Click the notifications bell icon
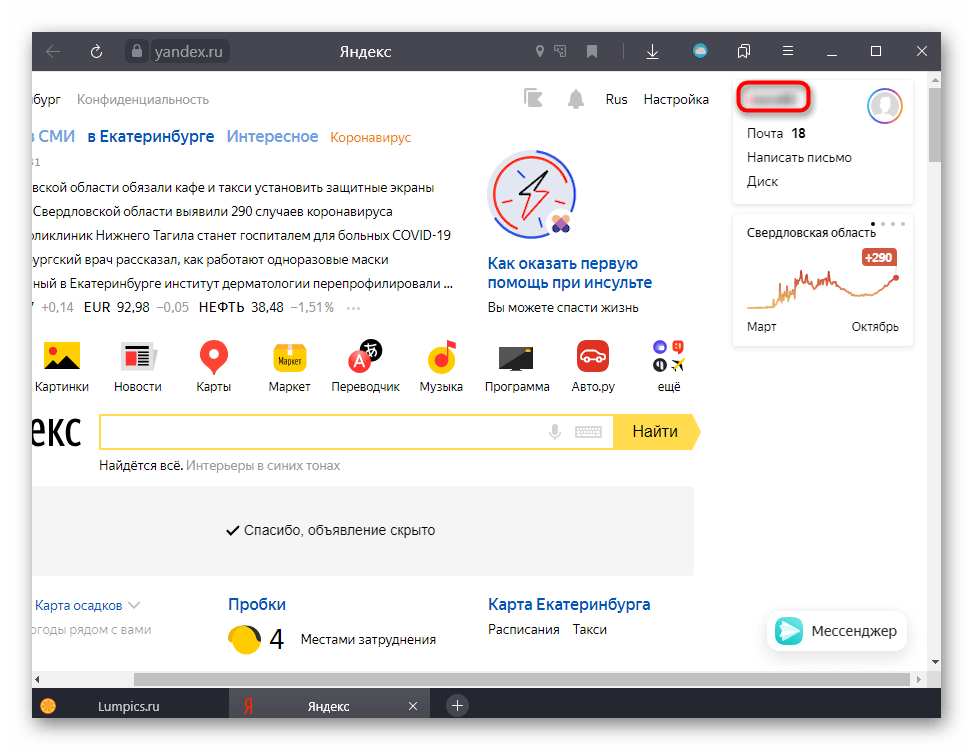Viewport: 973px width, 750px height. coord(576,99)
